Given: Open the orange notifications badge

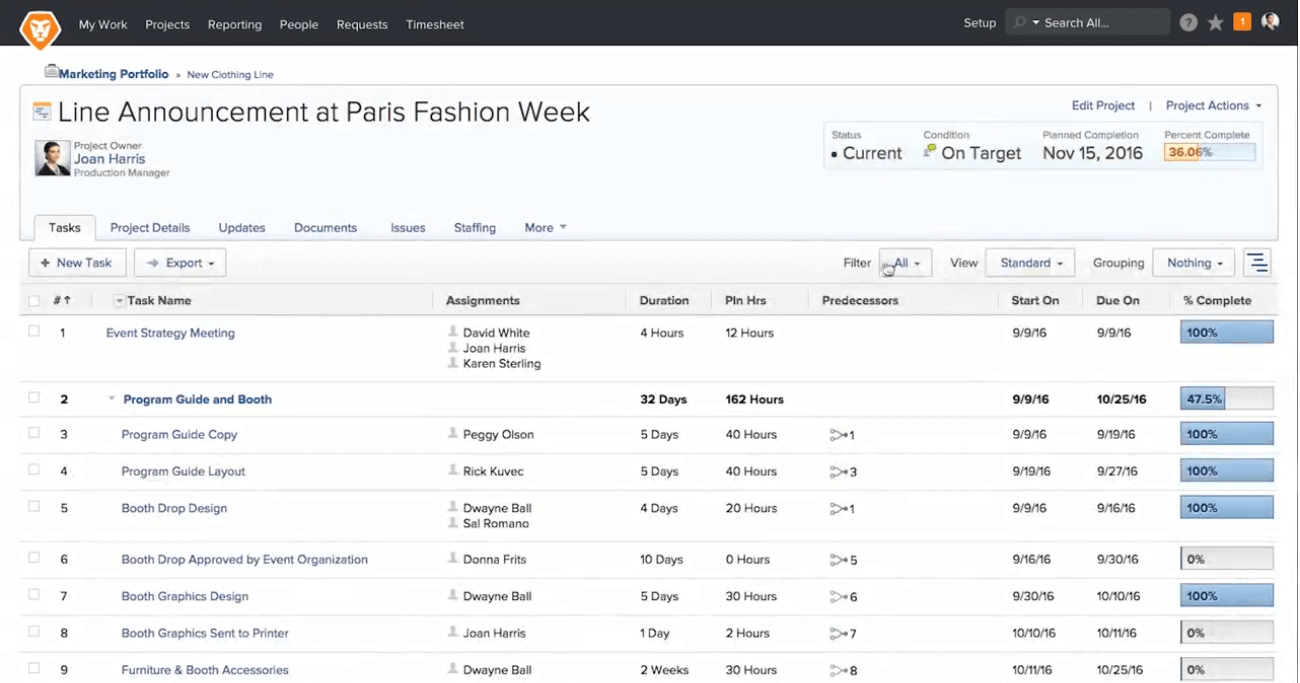Looking at the screenshot, I should [x=1242, y=22].
